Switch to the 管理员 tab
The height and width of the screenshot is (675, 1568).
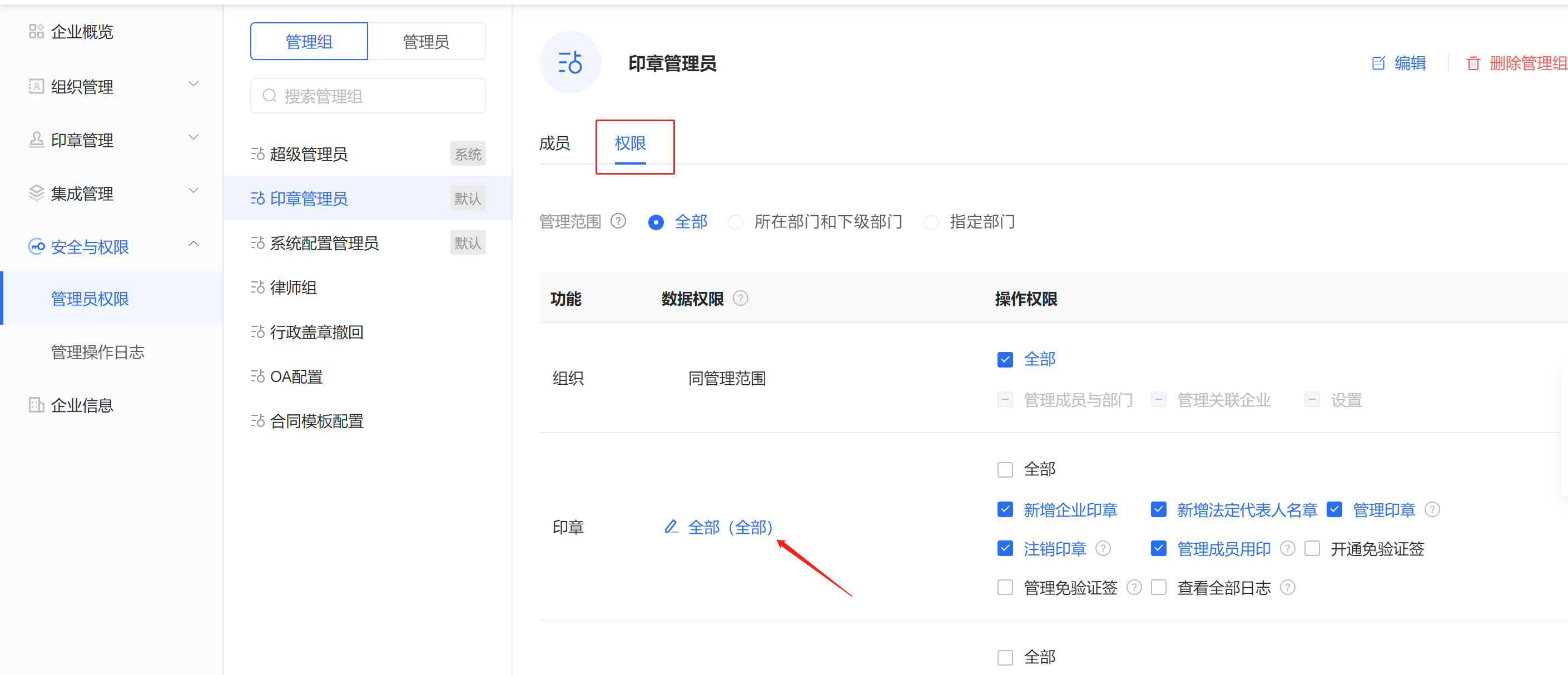tap(426, 41)
